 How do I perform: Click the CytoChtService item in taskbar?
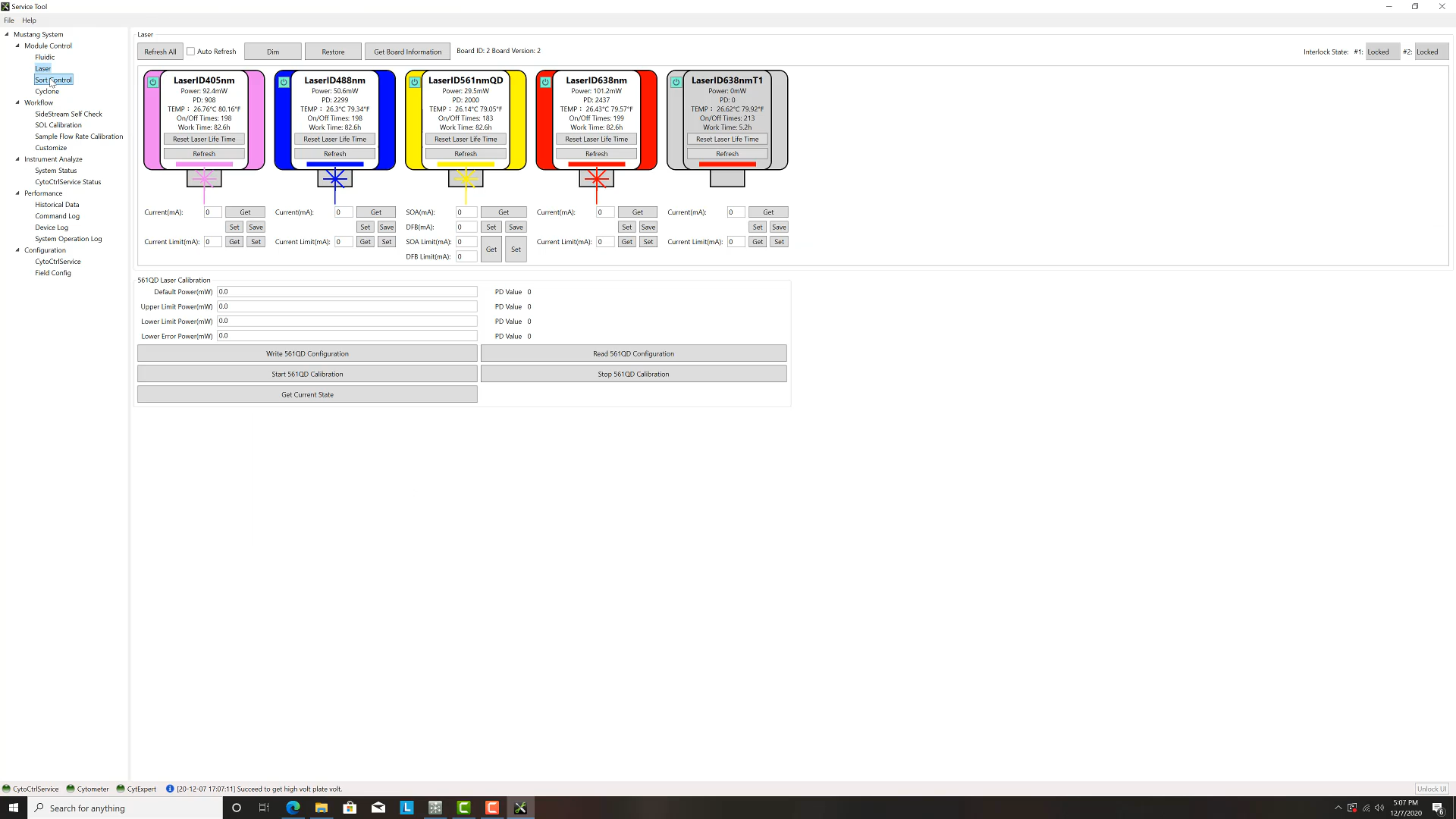click(29, 789)
